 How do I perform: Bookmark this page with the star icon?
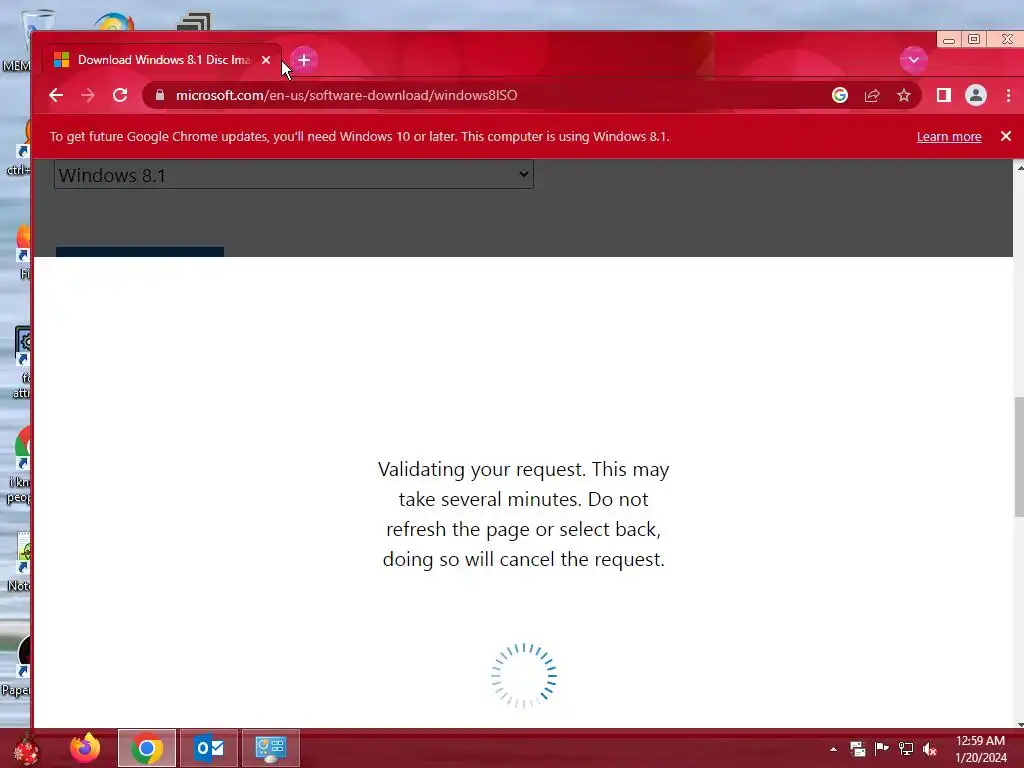point(904,95)
